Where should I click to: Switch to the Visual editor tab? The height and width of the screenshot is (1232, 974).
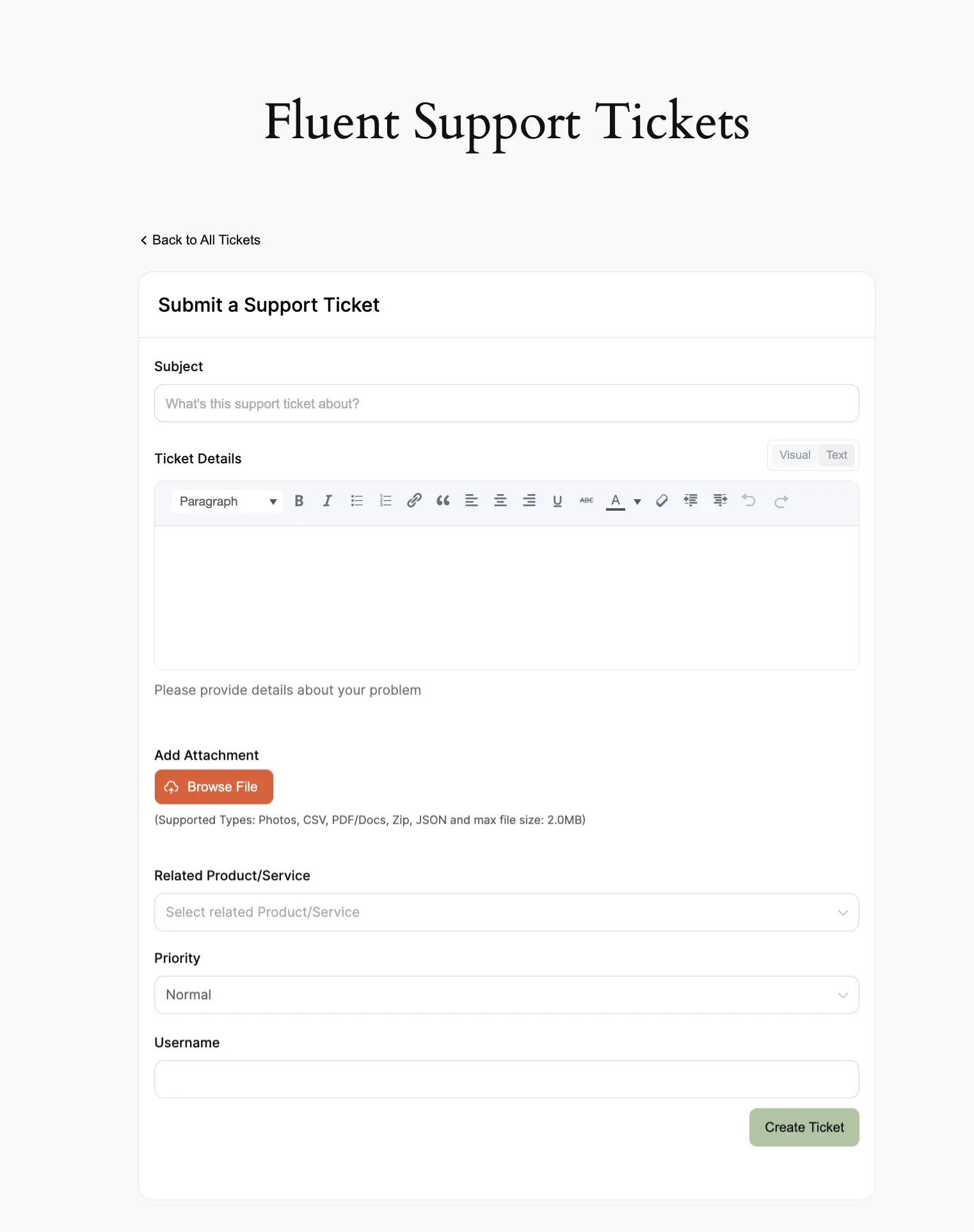[x=795, y=455]
